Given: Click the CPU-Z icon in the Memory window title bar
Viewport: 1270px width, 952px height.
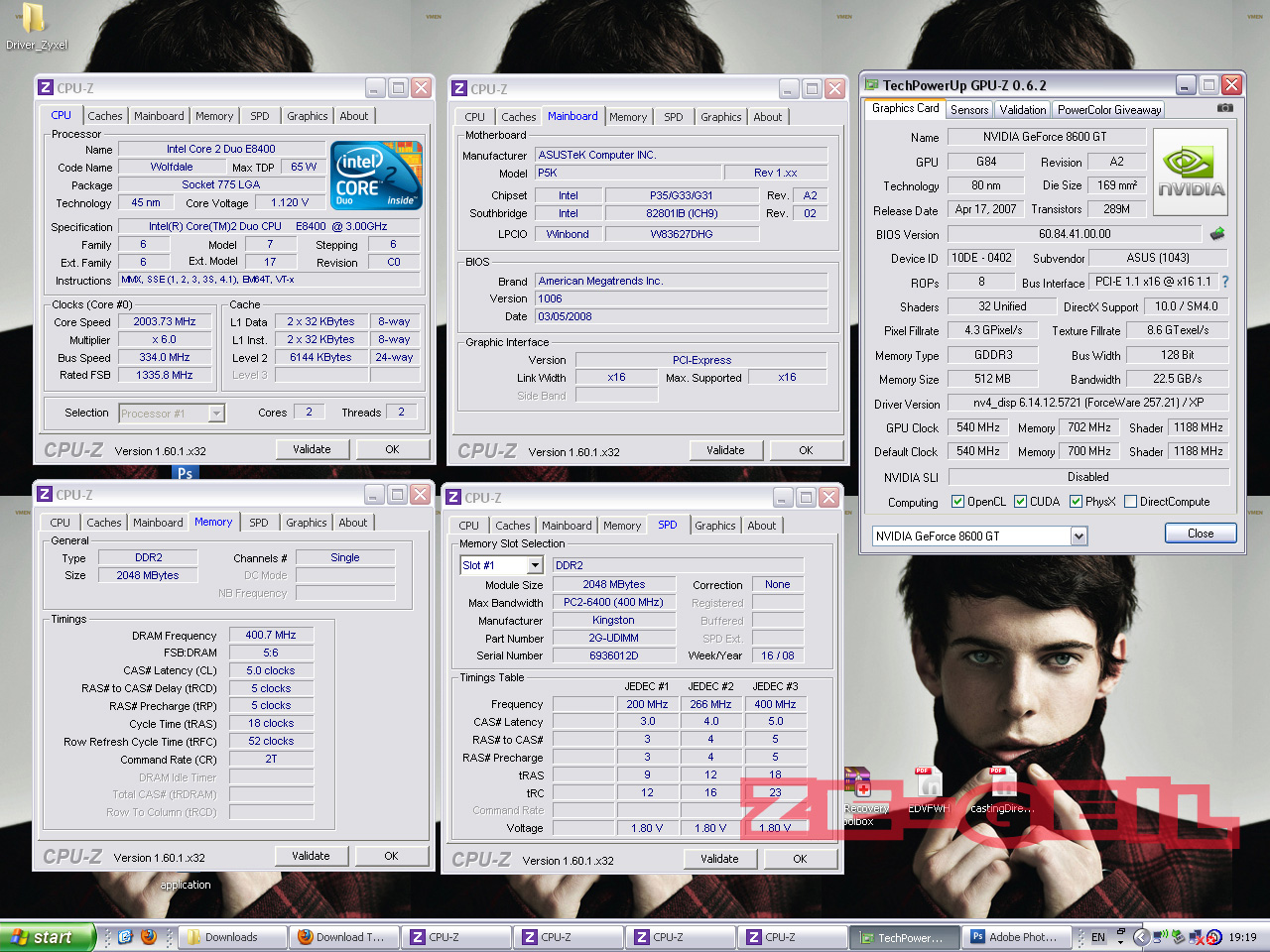Looking at the screenshot, I should coord(45,494).
